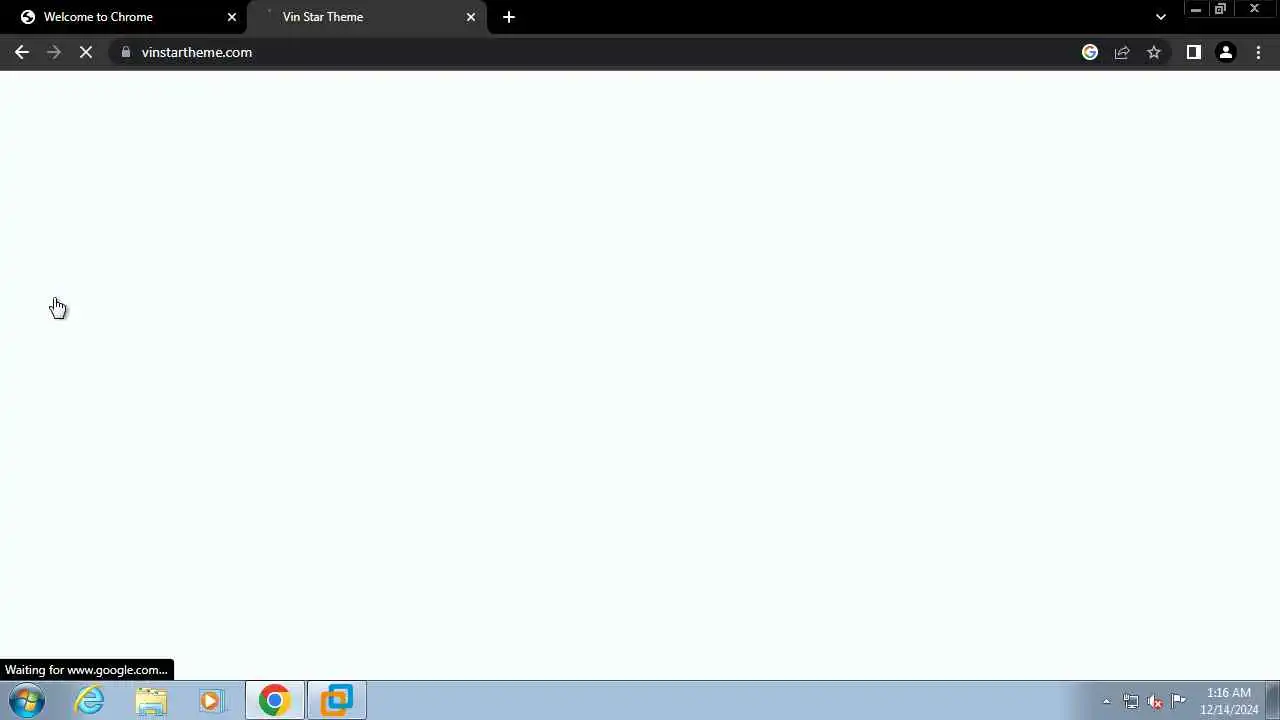This screenshot has width=1280, height=720.
Task: Open the Chrome three-dot menu
Action: (1258, 52)
